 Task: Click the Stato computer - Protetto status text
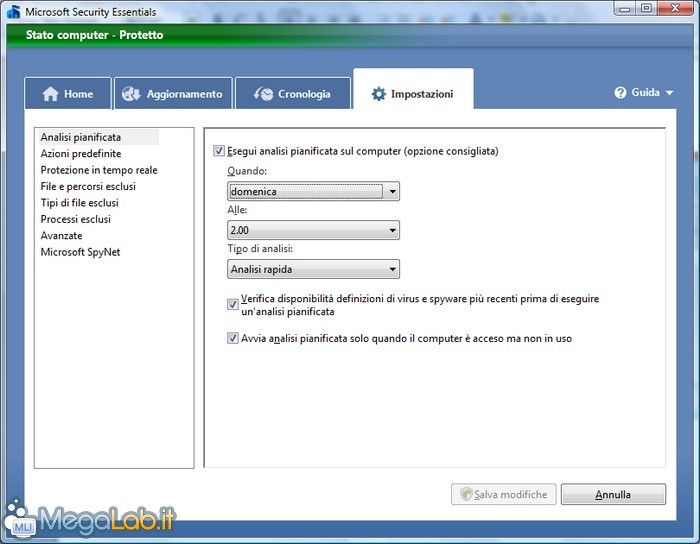(x=94, y=35)
